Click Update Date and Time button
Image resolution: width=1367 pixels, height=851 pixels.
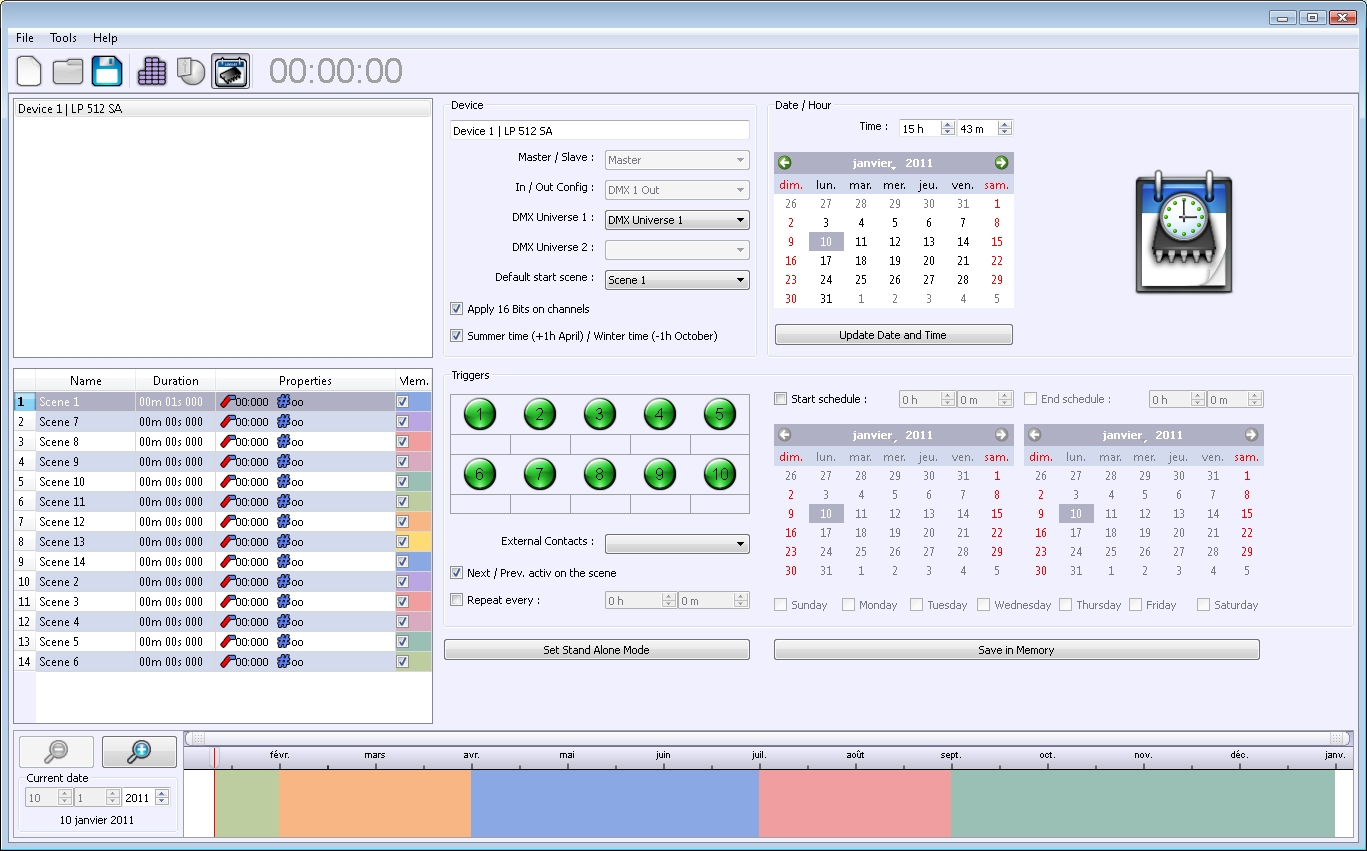(893, 335)
